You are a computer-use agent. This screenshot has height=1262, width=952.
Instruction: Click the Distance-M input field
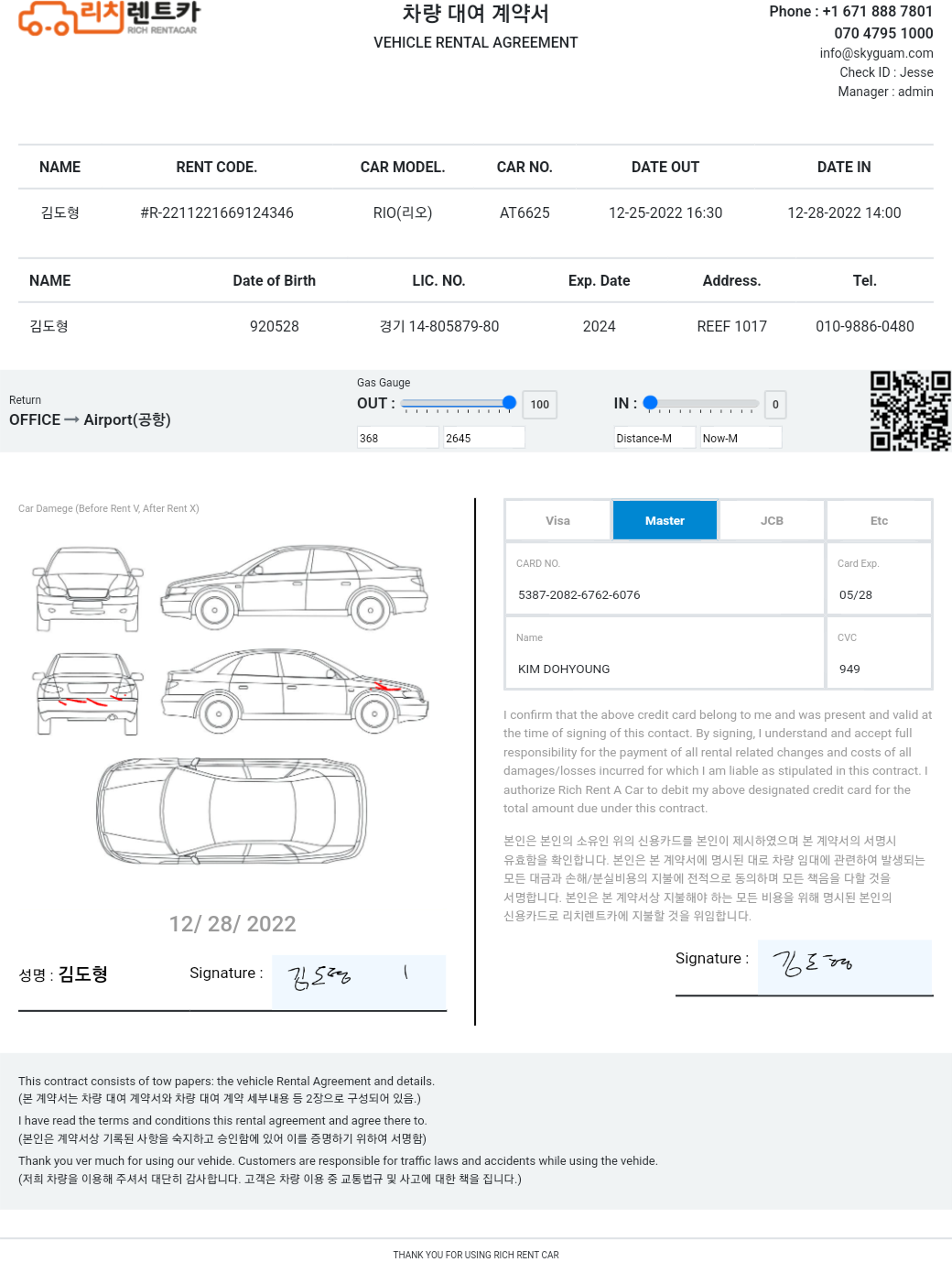[x=654, y=438]
